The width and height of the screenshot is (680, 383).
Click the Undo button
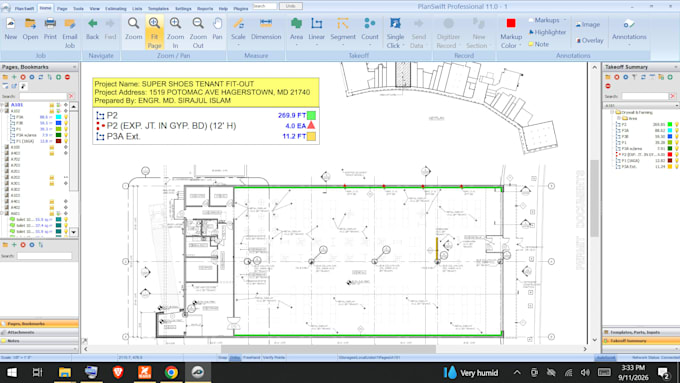(x=291, y=6)
